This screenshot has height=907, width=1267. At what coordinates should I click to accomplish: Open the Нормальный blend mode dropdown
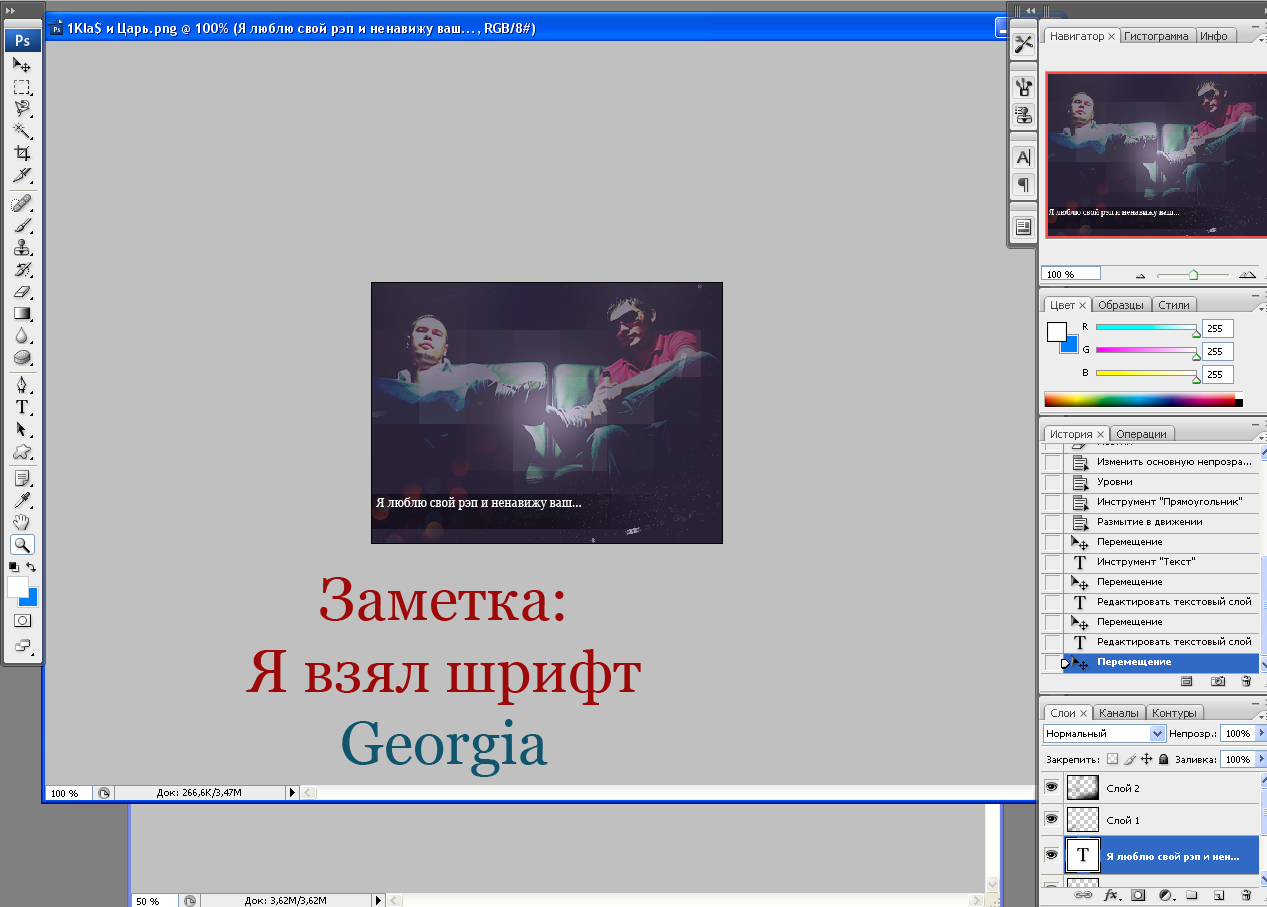pos(1104,733)
